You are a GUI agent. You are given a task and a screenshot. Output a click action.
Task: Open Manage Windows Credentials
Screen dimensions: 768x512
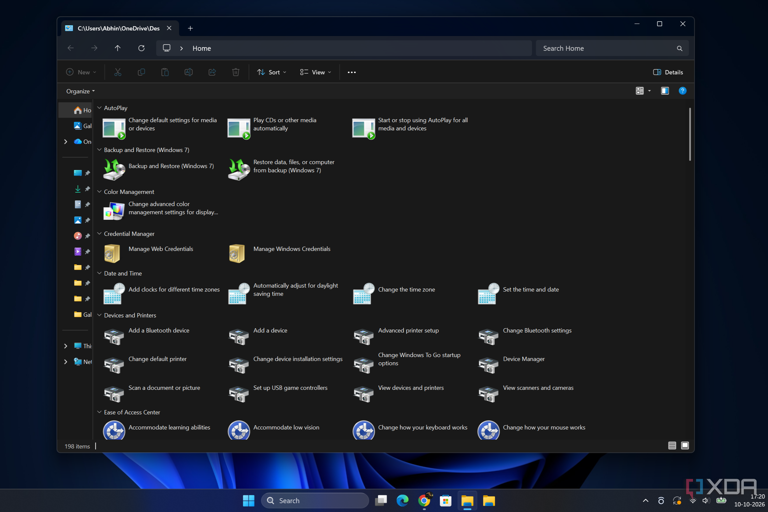coord(279,253)
